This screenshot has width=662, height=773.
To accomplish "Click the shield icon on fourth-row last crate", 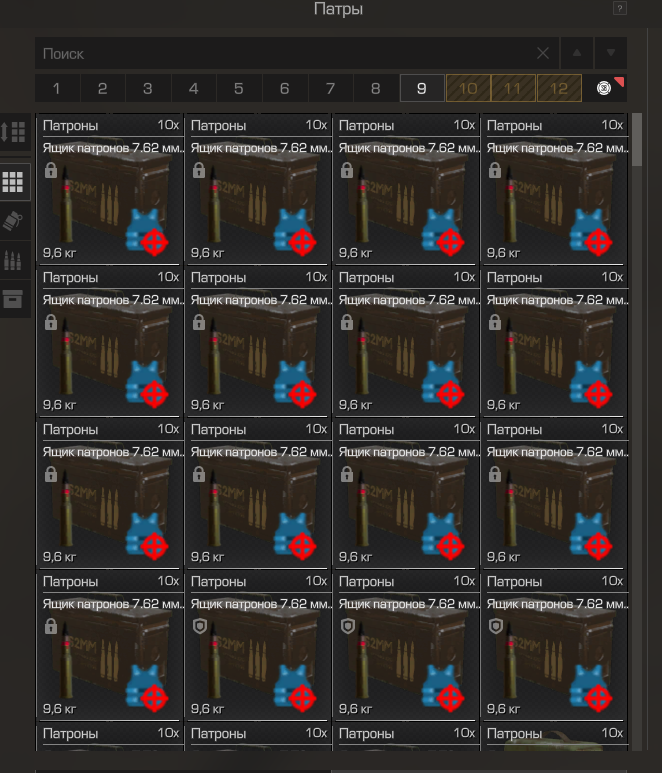I will pyautogui.click(x=496, y=626).
